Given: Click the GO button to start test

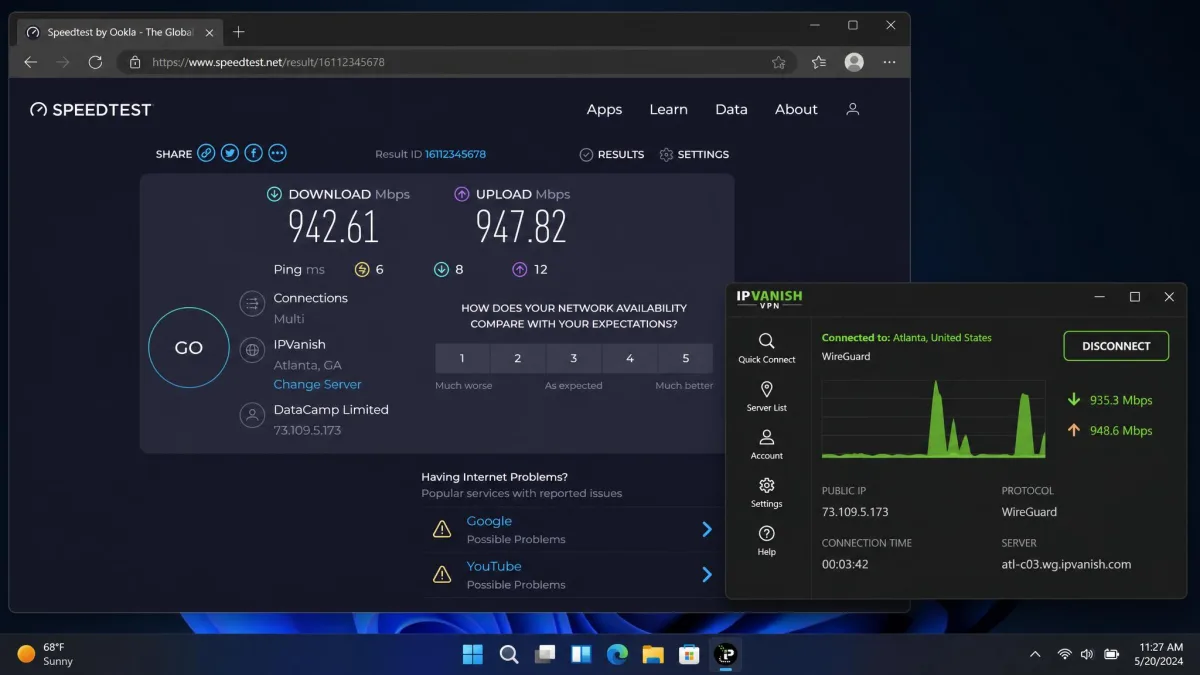Looking at the screenshot, I should click(189, 348).
